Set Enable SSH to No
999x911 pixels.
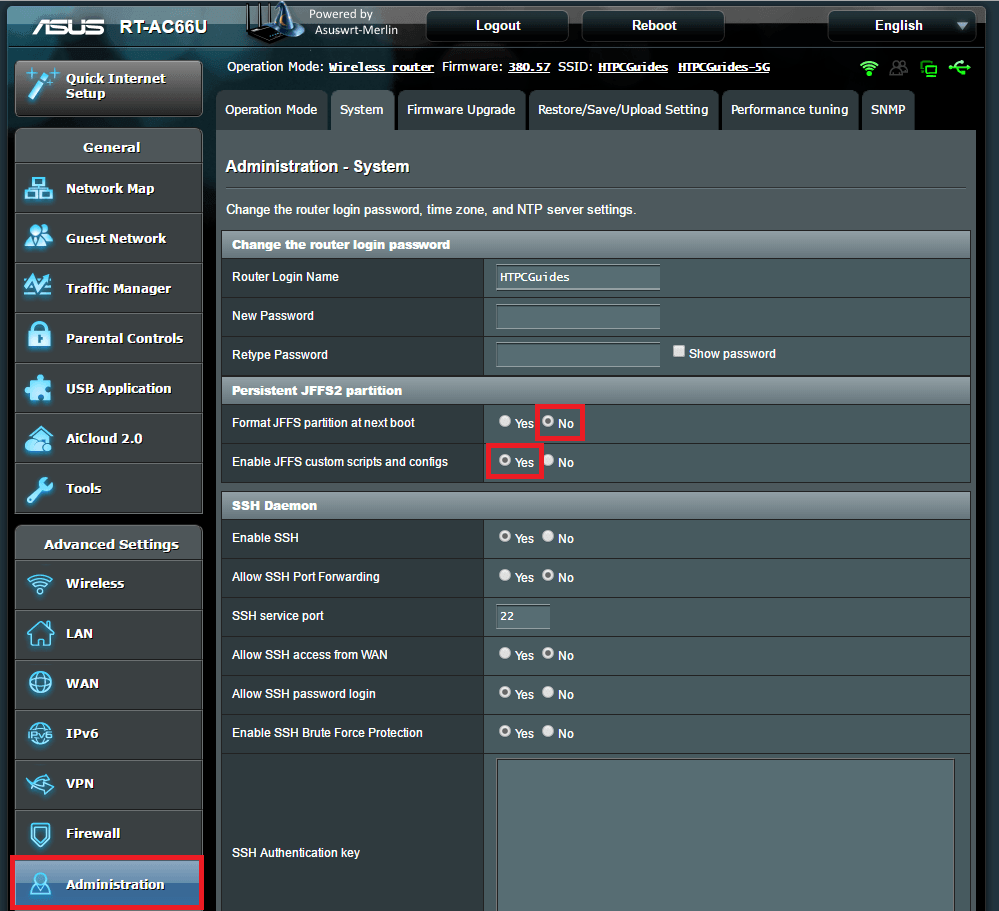click(x=548, y=537)
